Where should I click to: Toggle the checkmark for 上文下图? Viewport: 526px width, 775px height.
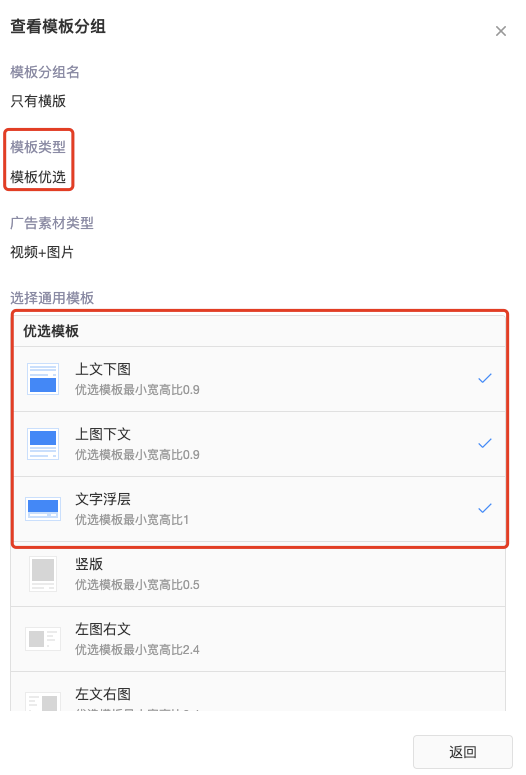(x=485, y=379)
